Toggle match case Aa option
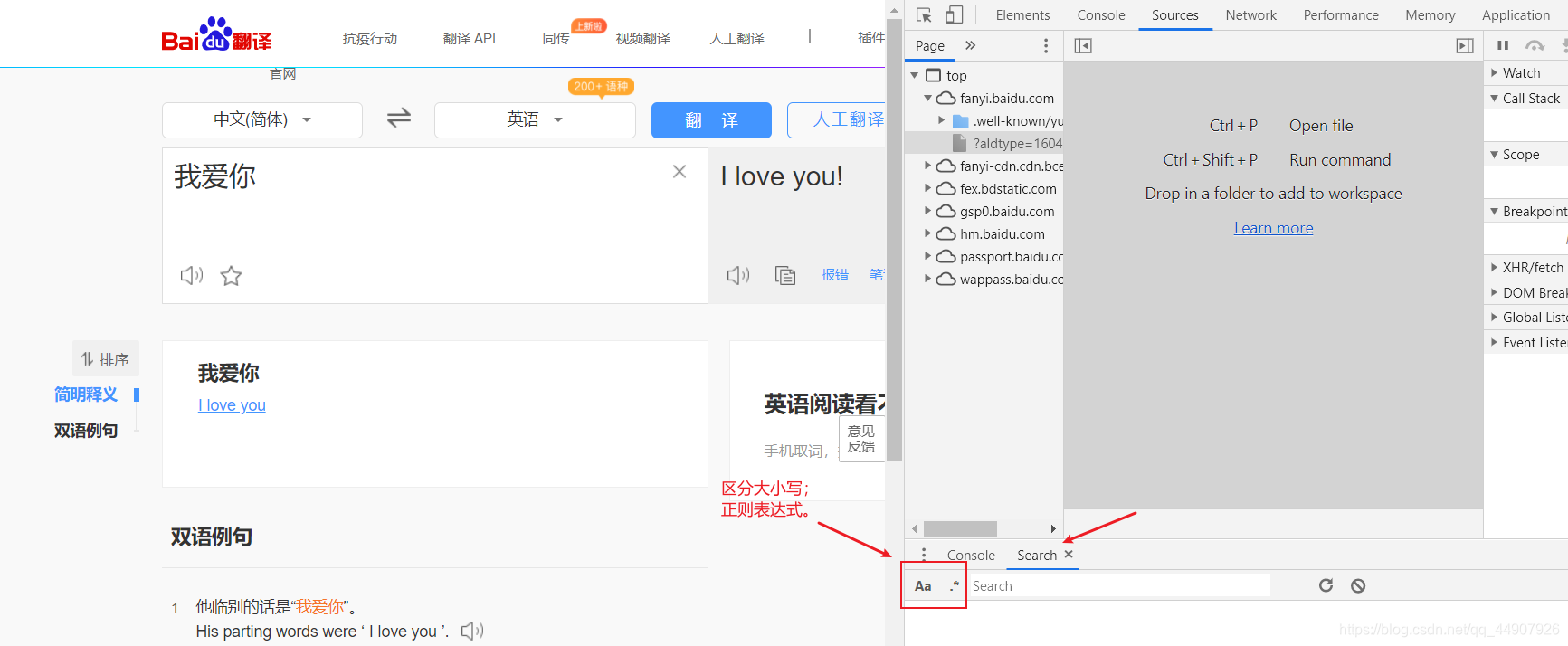This screenshot has width=1568, height=646. (x=923, y=585)
